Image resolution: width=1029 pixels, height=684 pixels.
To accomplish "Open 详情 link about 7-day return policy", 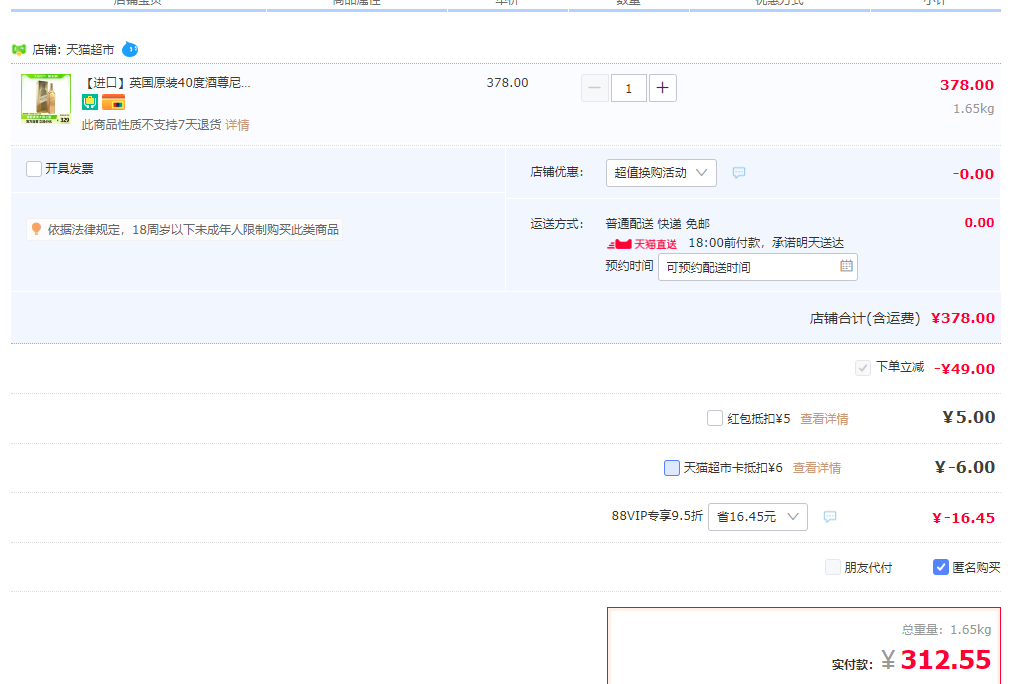I will (x=237, y=125).
